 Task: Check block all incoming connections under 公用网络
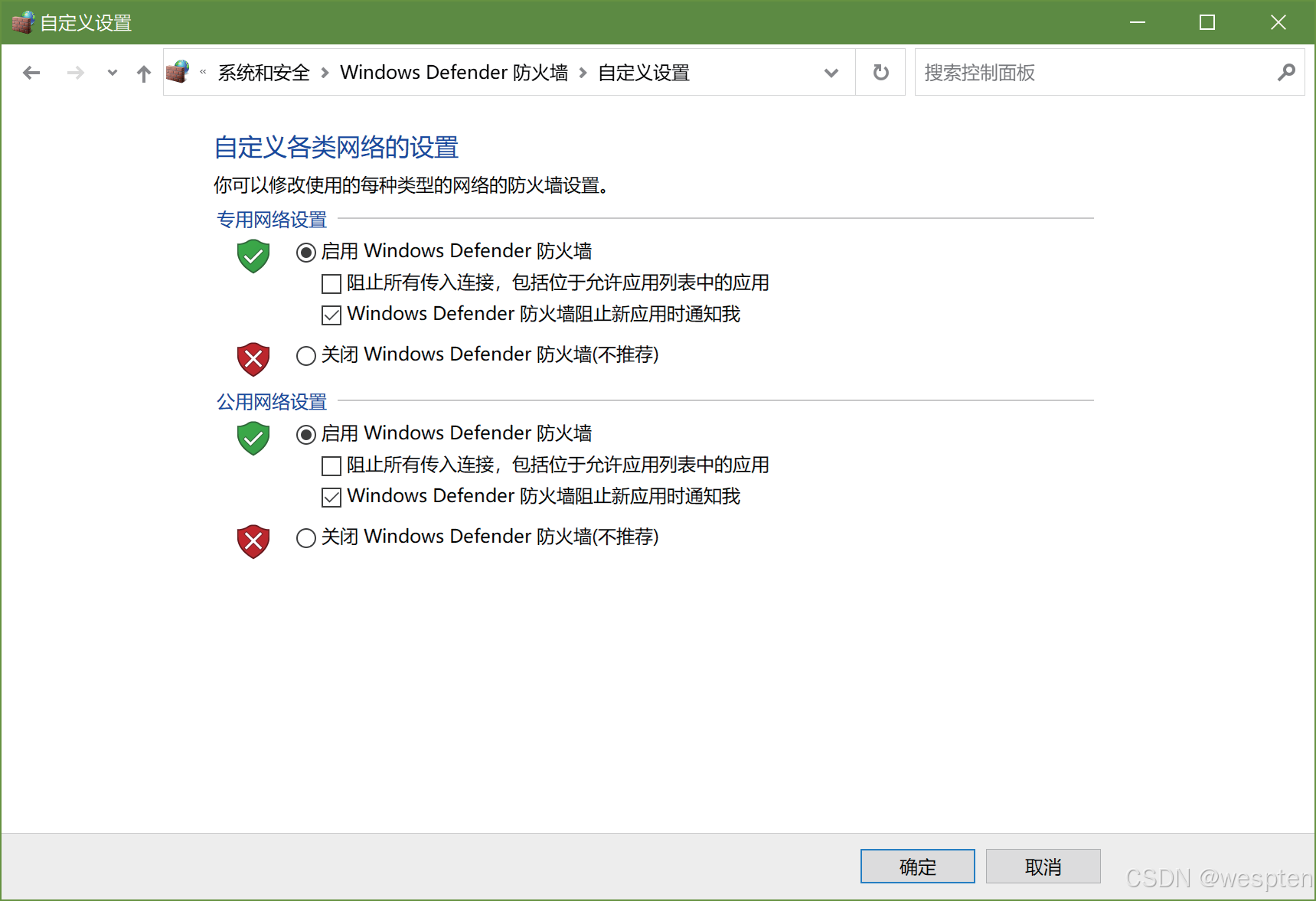331,465
